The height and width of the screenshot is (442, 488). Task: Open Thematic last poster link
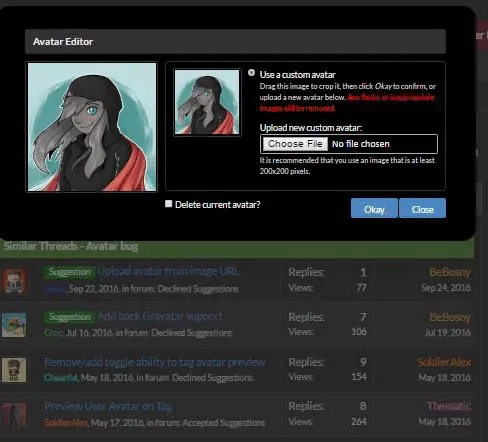449,406
